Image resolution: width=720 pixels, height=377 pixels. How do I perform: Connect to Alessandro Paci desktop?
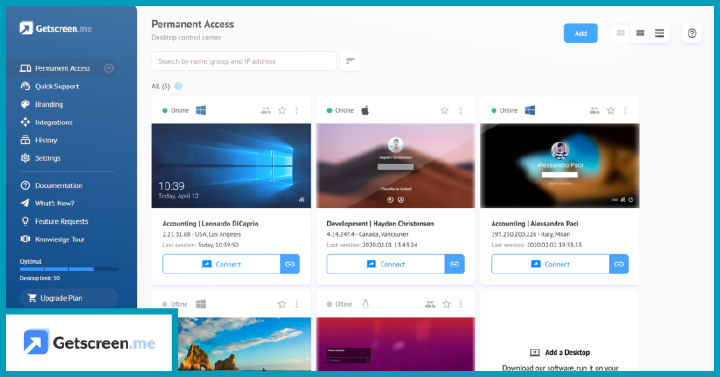pos(550,264)
